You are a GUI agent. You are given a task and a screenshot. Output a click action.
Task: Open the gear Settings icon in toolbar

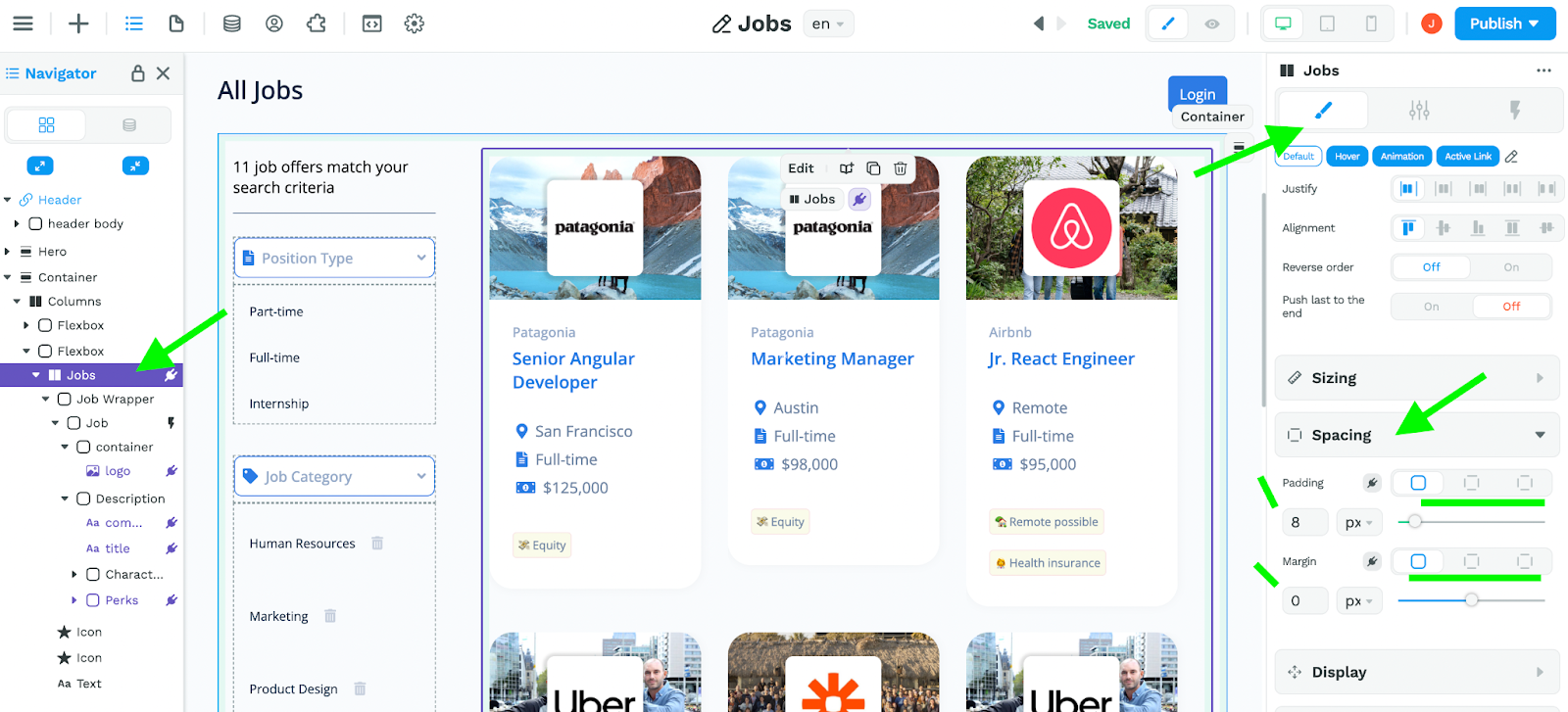click(415, 24)
